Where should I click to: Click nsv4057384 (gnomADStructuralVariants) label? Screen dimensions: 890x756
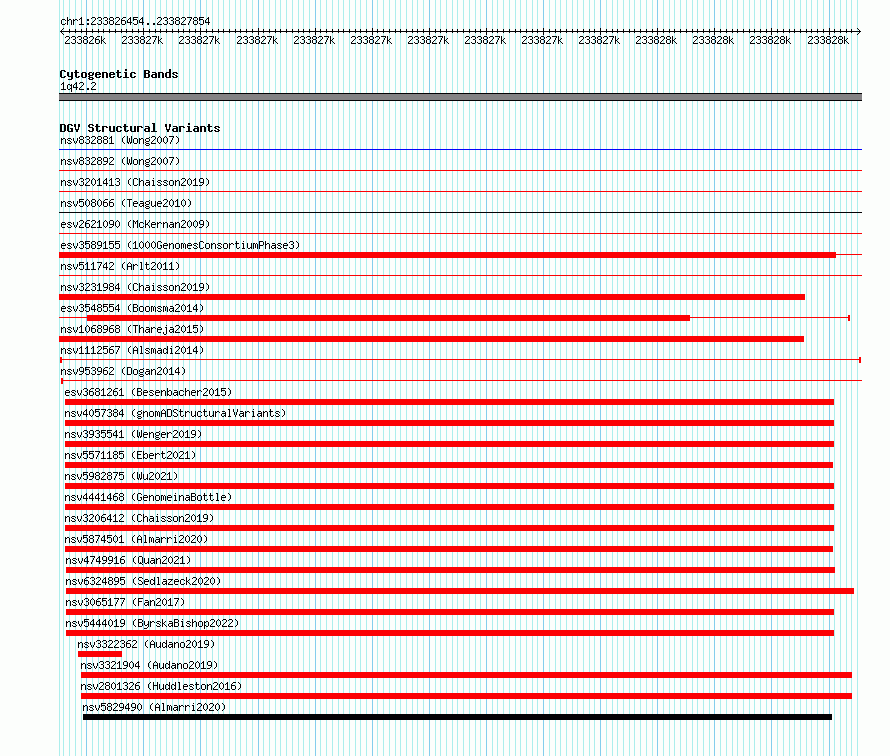coord(175,413)
